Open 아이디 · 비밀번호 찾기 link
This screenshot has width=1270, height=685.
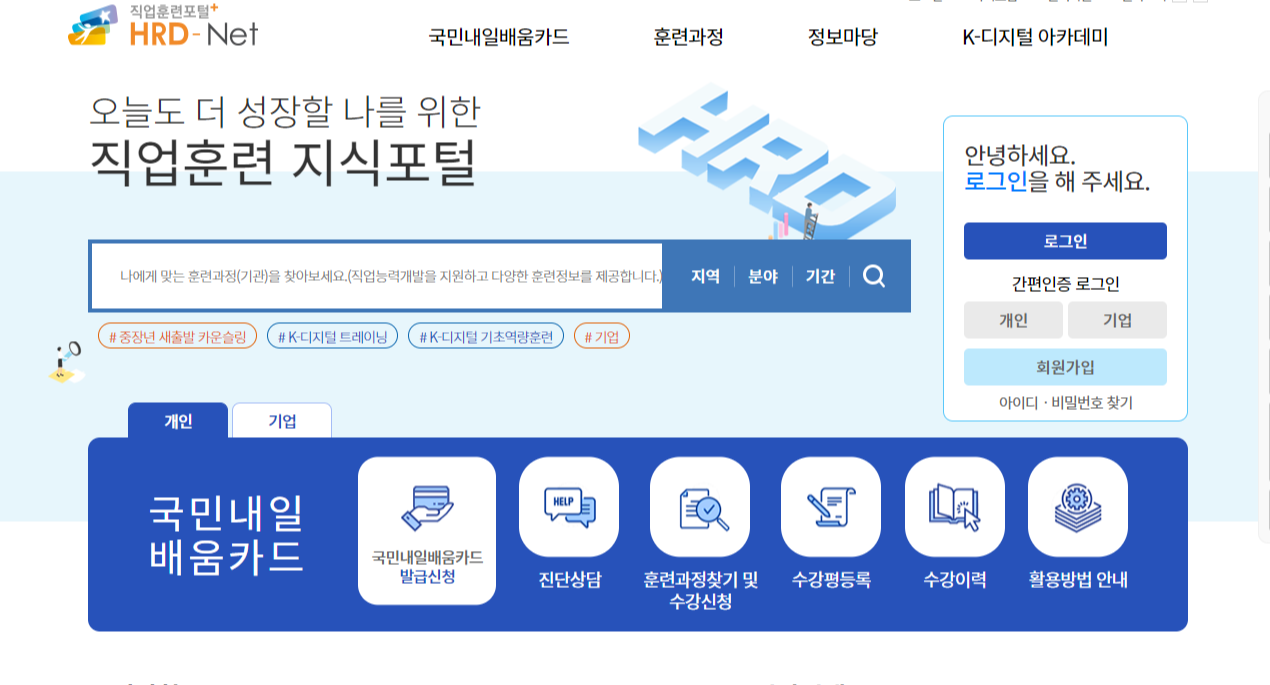pyautogui.click(x=1065, y=403)
